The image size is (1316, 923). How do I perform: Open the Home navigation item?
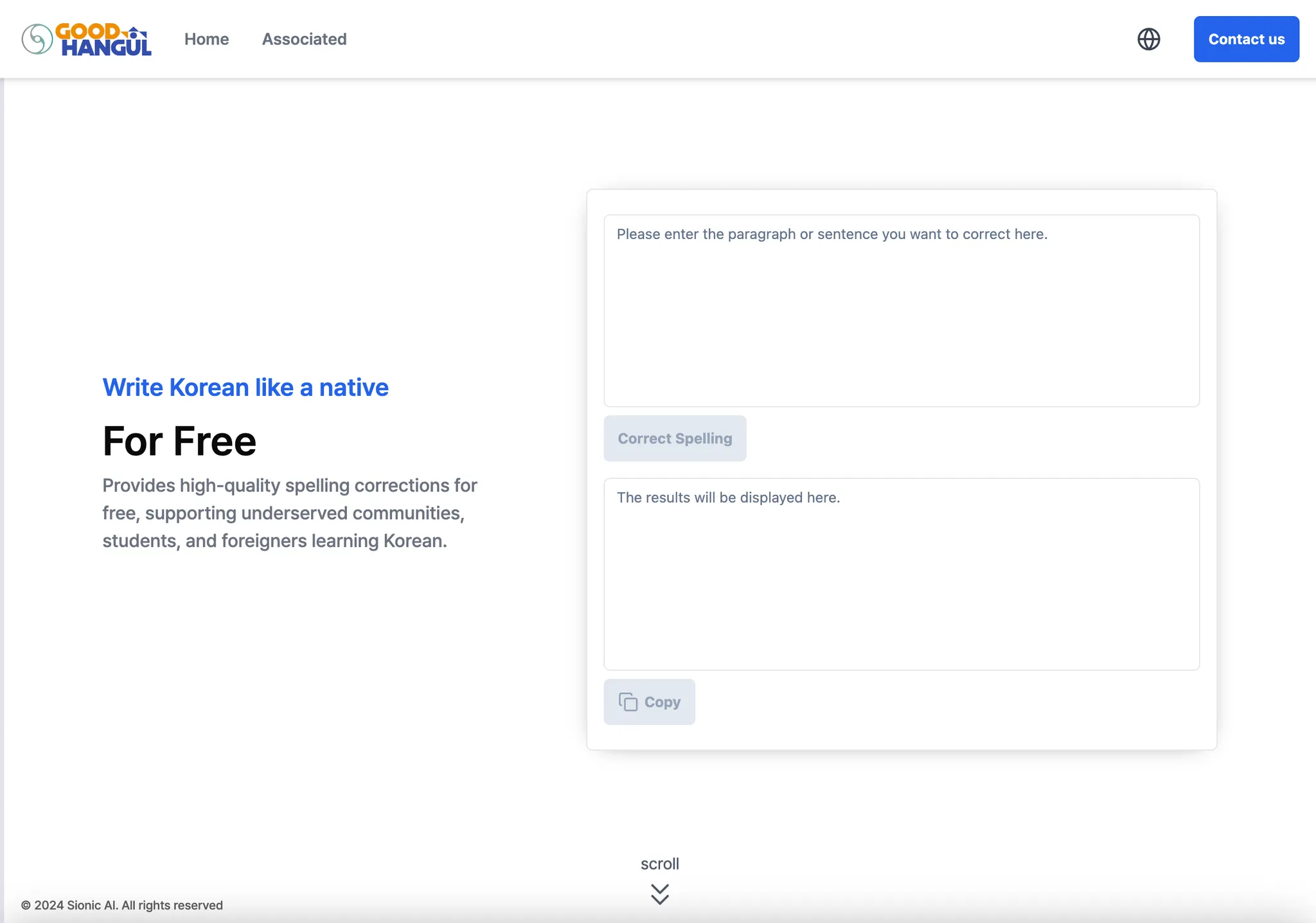tap(206, 39)
